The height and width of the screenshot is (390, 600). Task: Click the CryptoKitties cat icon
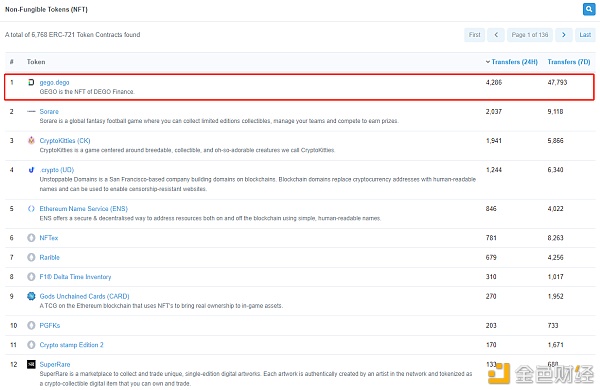coord(31,140)
